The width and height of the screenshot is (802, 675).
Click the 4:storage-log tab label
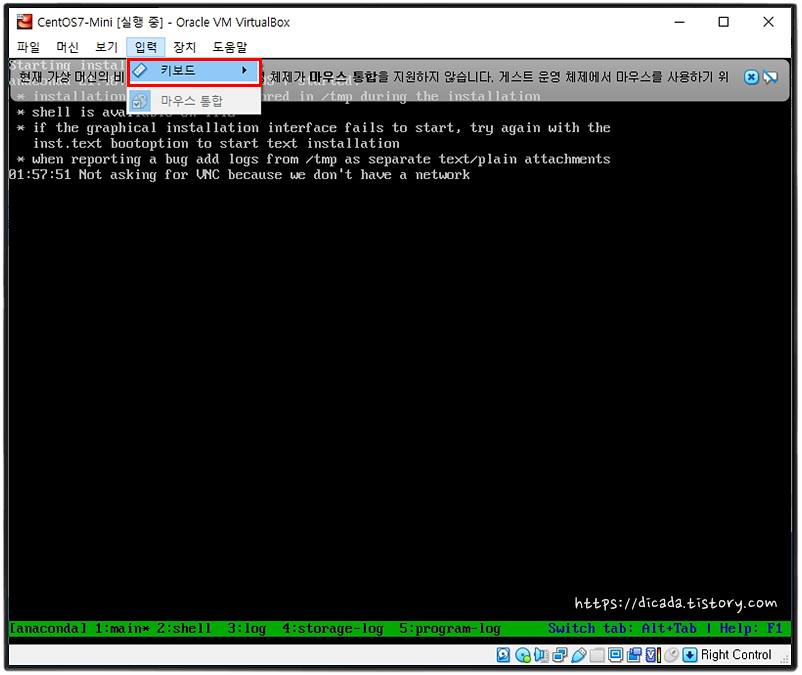point(333,628)
